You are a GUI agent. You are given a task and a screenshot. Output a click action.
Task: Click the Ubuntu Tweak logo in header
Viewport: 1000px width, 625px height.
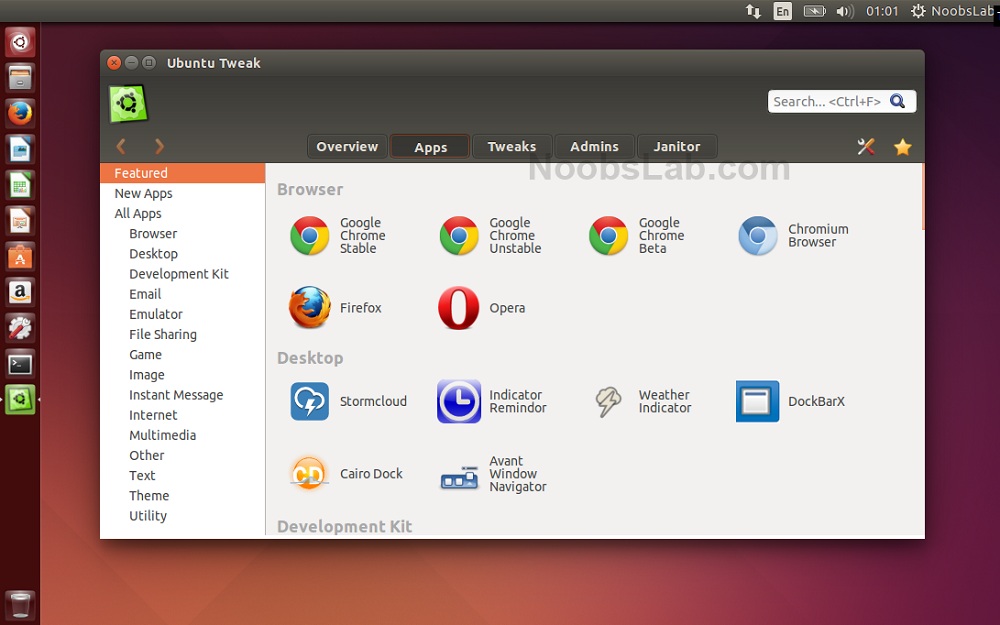tap(128, 103)
